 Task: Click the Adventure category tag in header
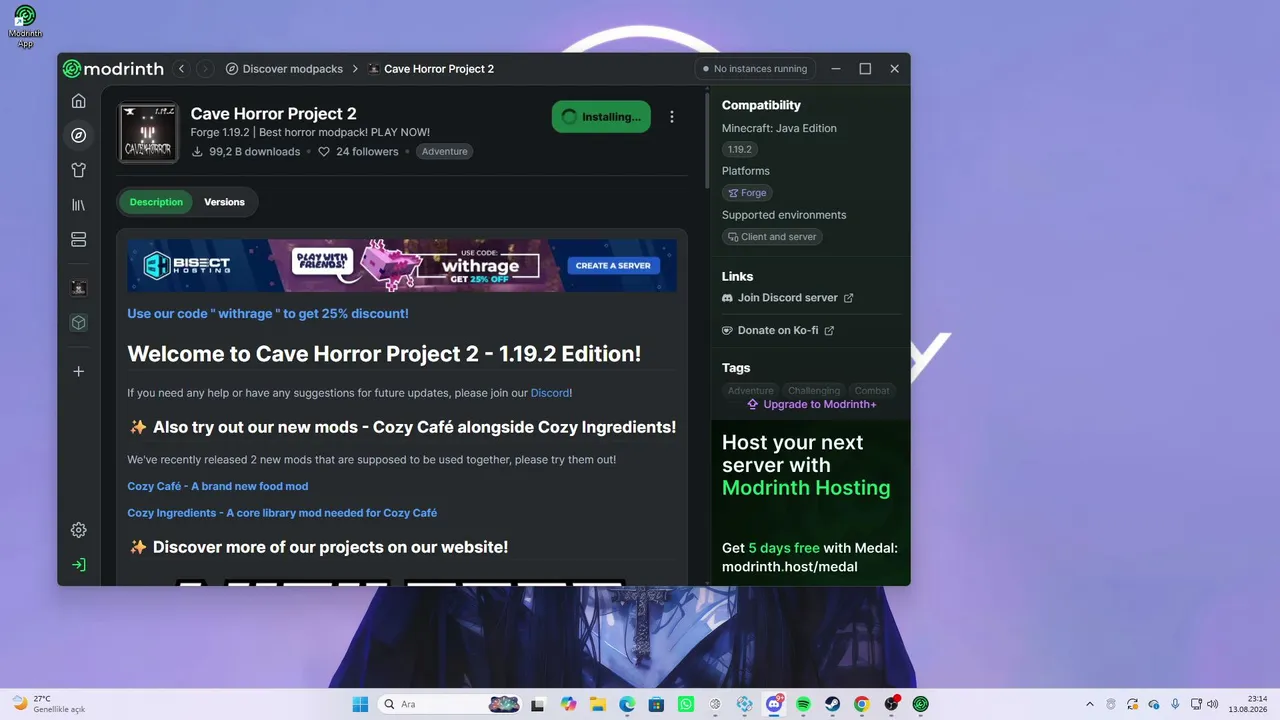tap(444, 152)
